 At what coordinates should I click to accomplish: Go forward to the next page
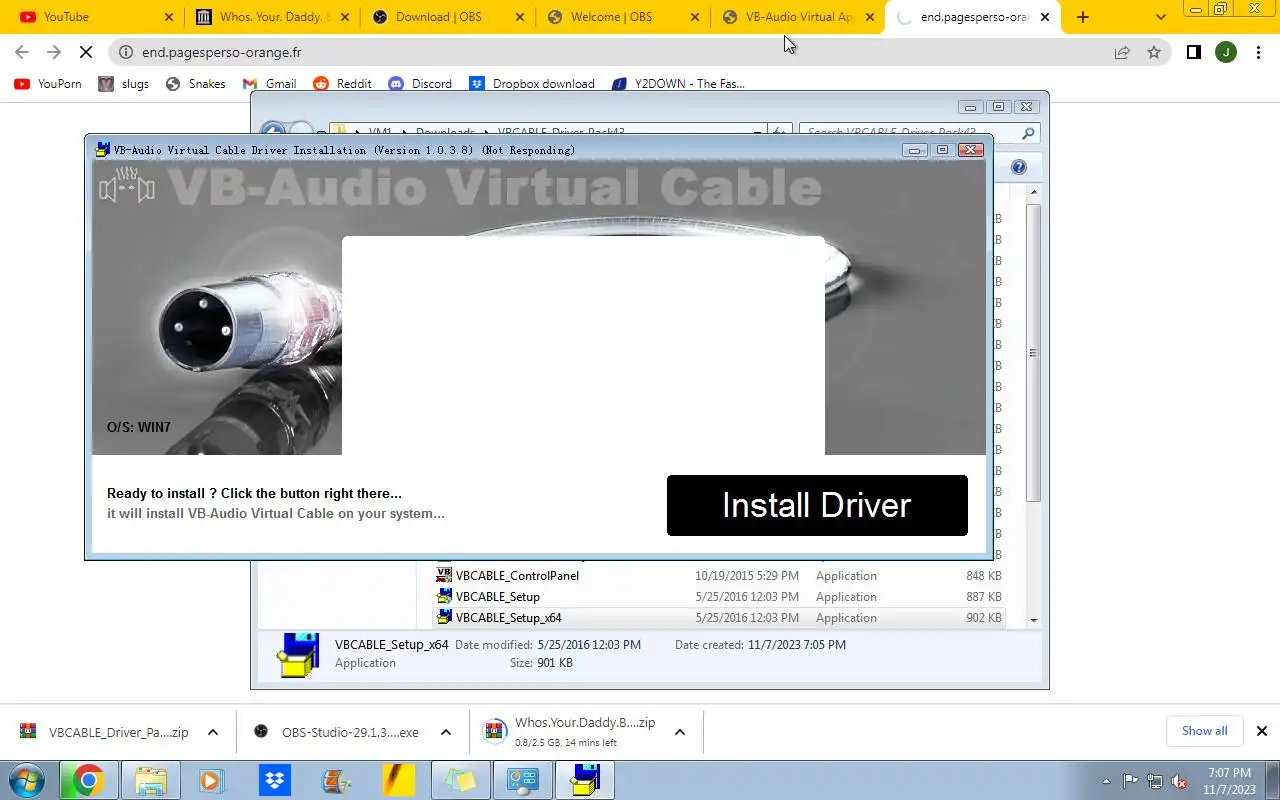tap(54, 52)
